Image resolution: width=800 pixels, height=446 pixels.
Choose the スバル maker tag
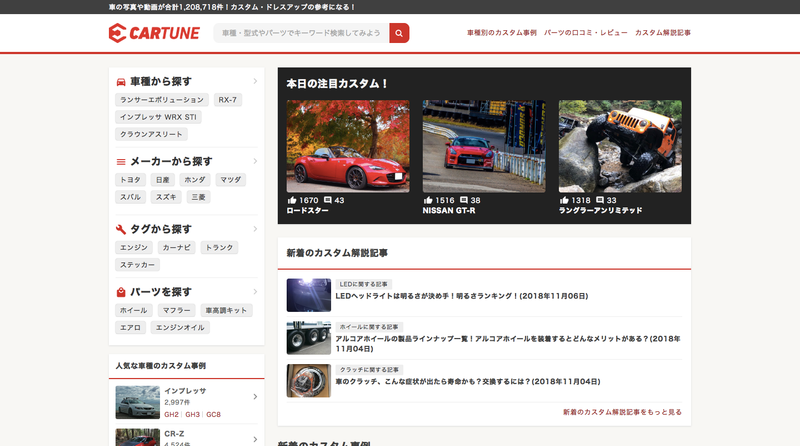tap(131, 197)
